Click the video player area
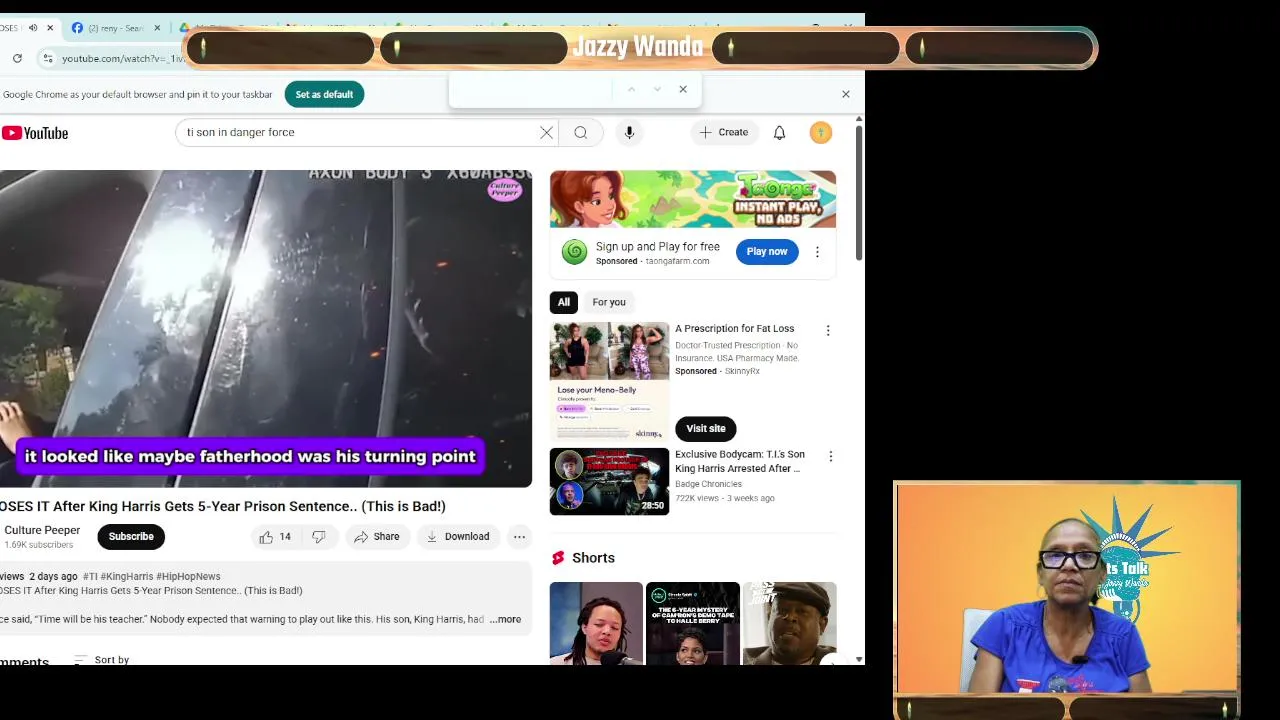The image size is (1280, 720). pyautogui.click(x=265, y=328)
